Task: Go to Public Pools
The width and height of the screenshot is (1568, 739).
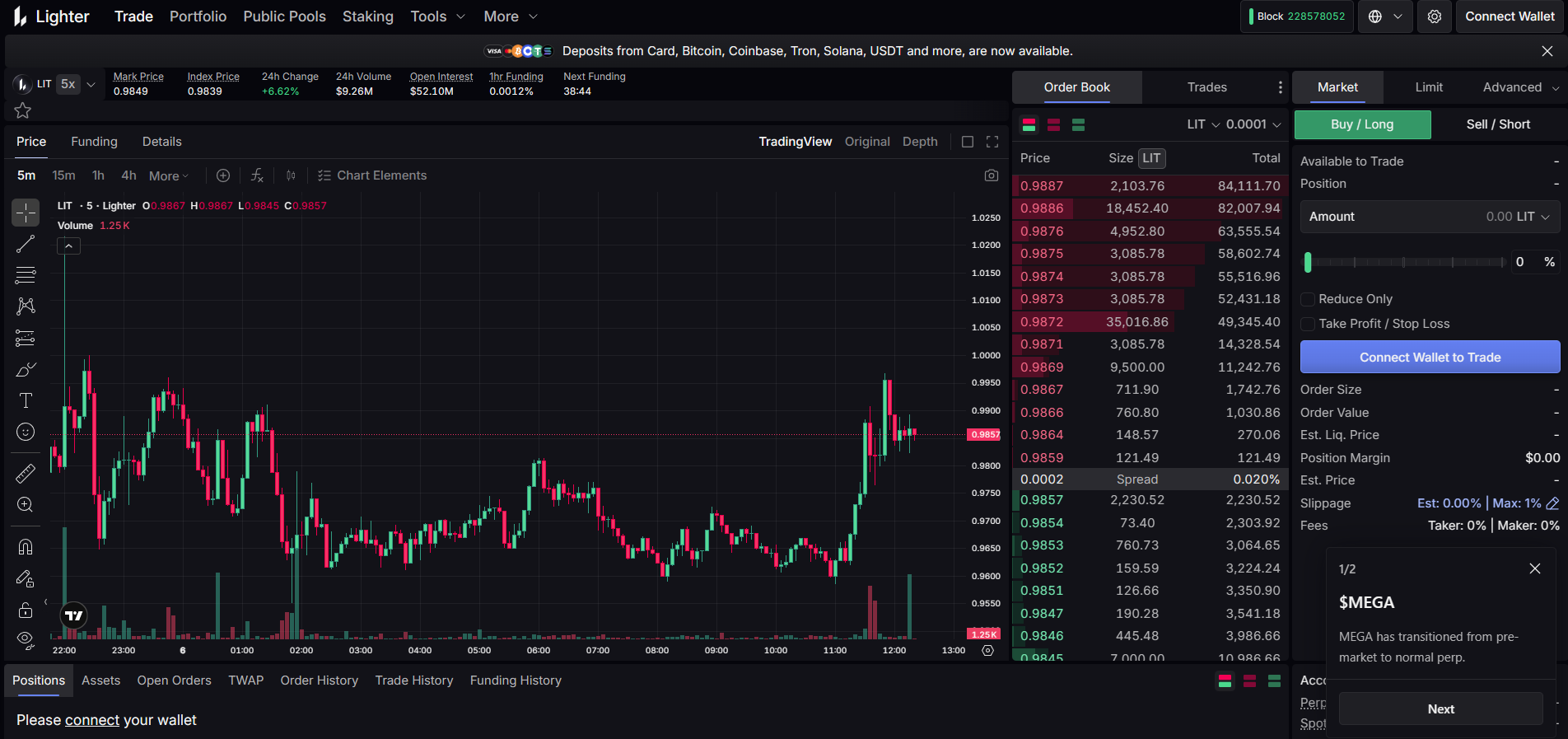Action: (284, 16)
